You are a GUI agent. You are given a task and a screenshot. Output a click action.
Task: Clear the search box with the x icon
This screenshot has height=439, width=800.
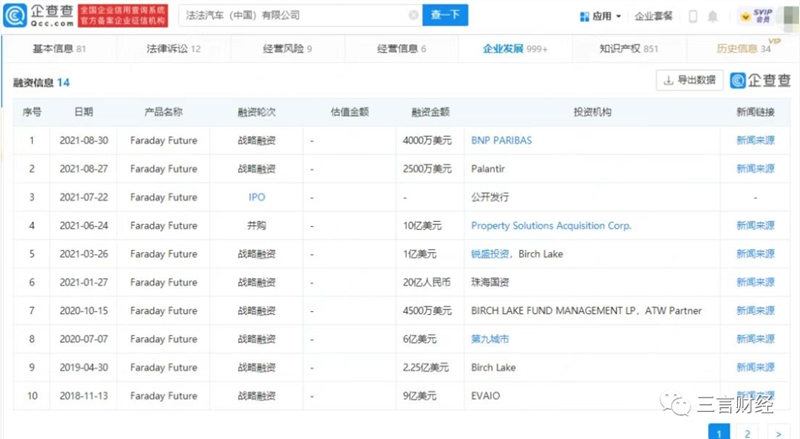click(x=414, y=15)
